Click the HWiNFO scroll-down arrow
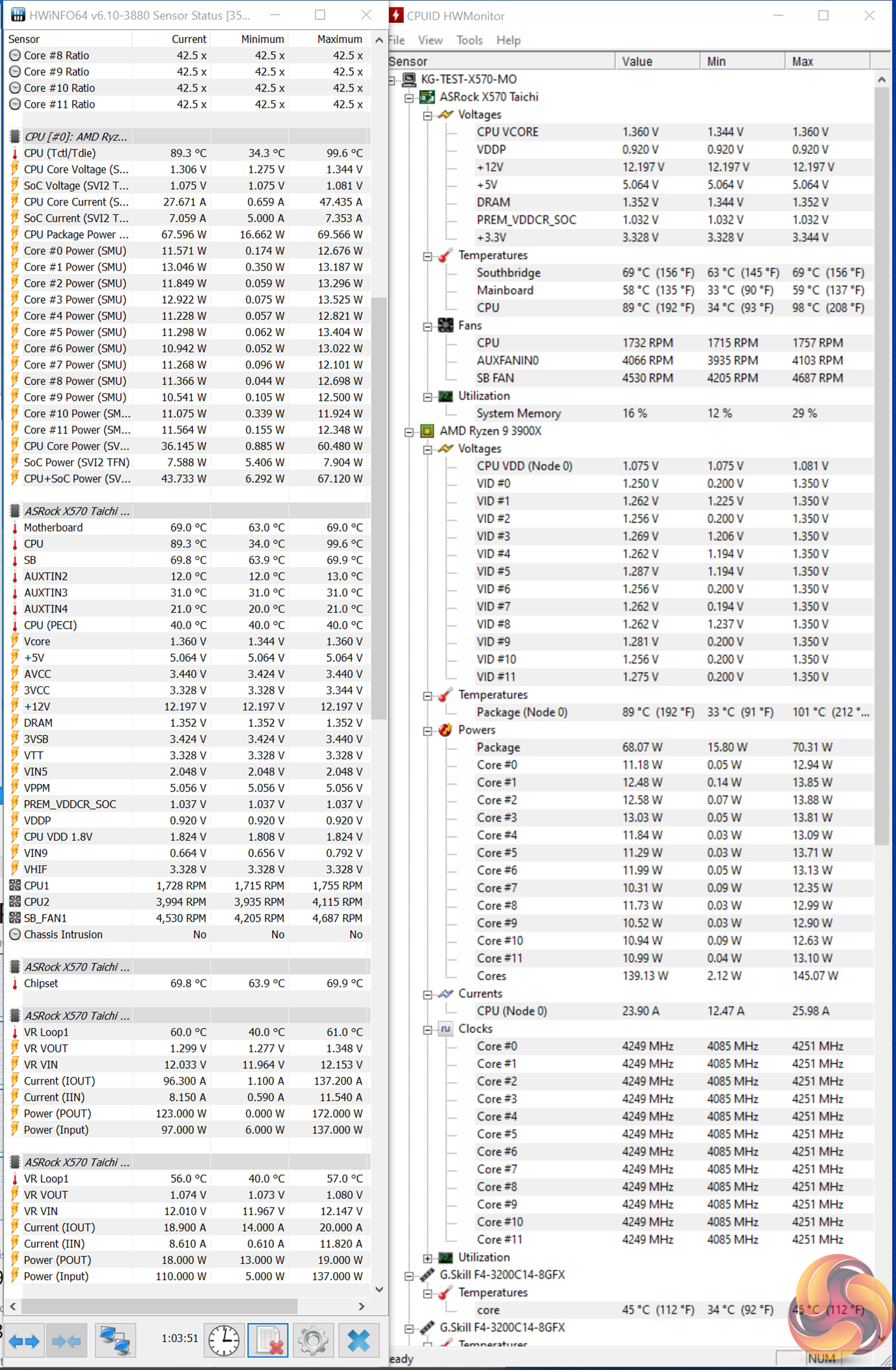Image resolution: width=896 pixels, height=1370 pixels. pyautogui.click(x=379, y=1289)
